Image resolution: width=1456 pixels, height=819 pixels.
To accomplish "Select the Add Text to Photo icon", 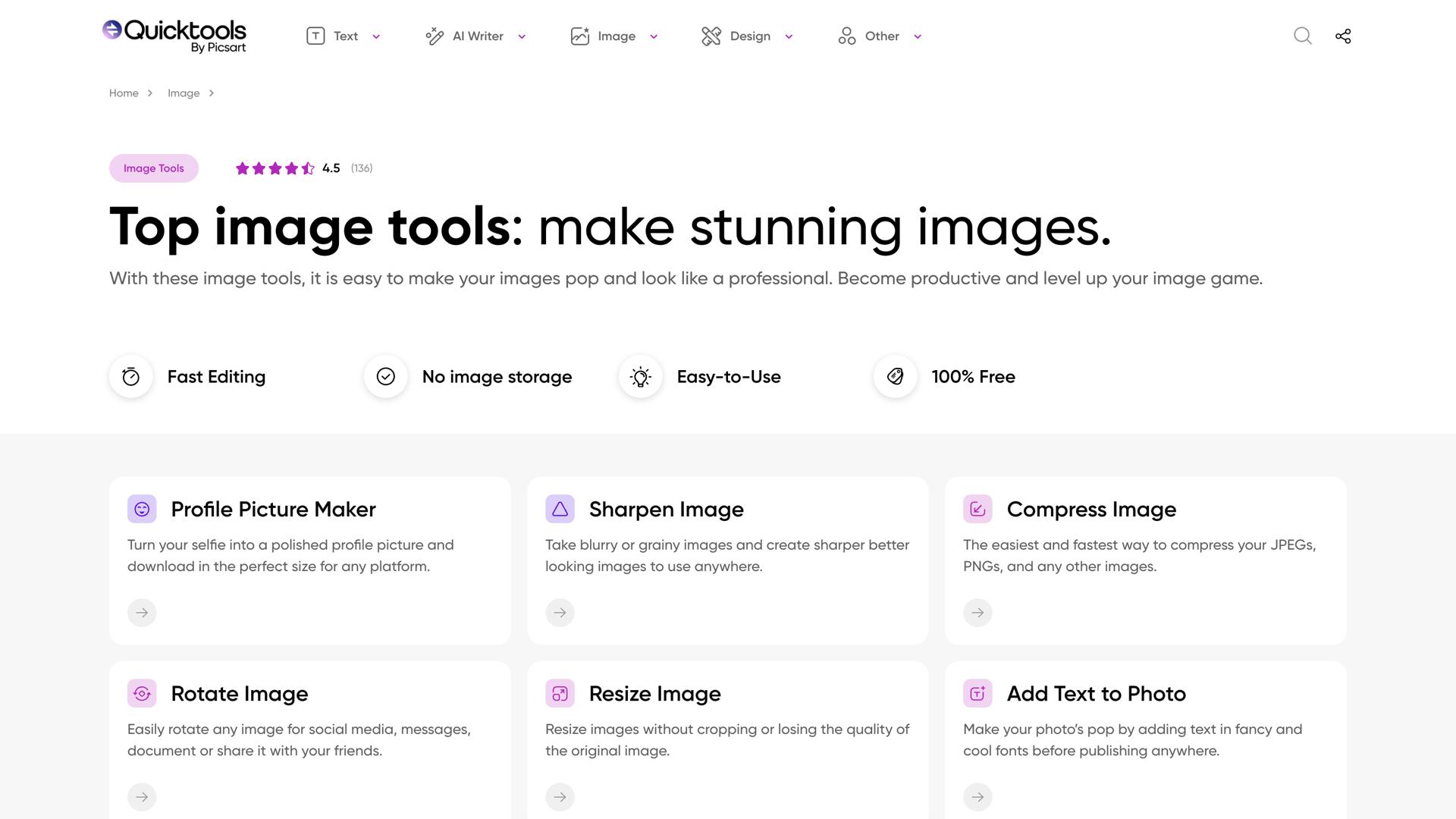I will [977, 693].
